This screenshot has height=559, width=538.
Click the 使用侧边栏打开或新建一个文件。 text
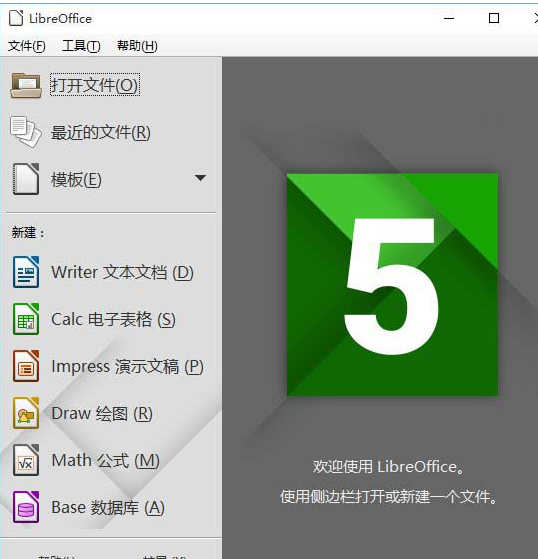pyautogui.click(x=388, y=497)
